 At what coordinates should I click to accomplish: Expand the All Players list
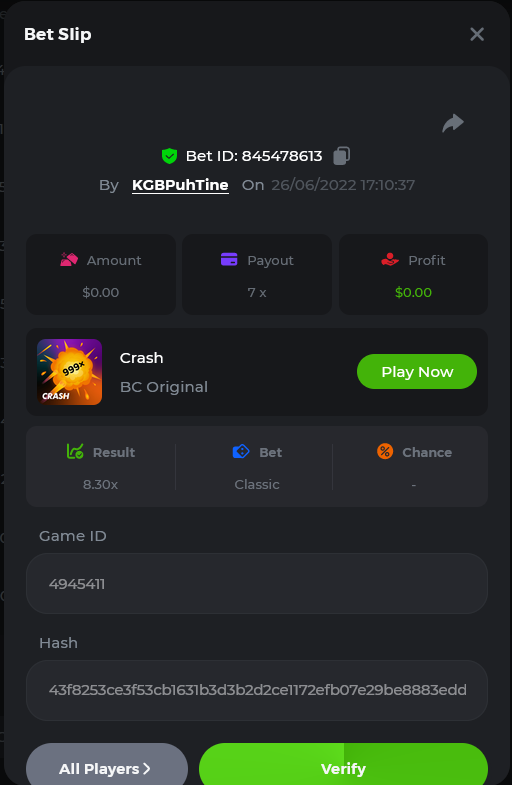(107, 765)
